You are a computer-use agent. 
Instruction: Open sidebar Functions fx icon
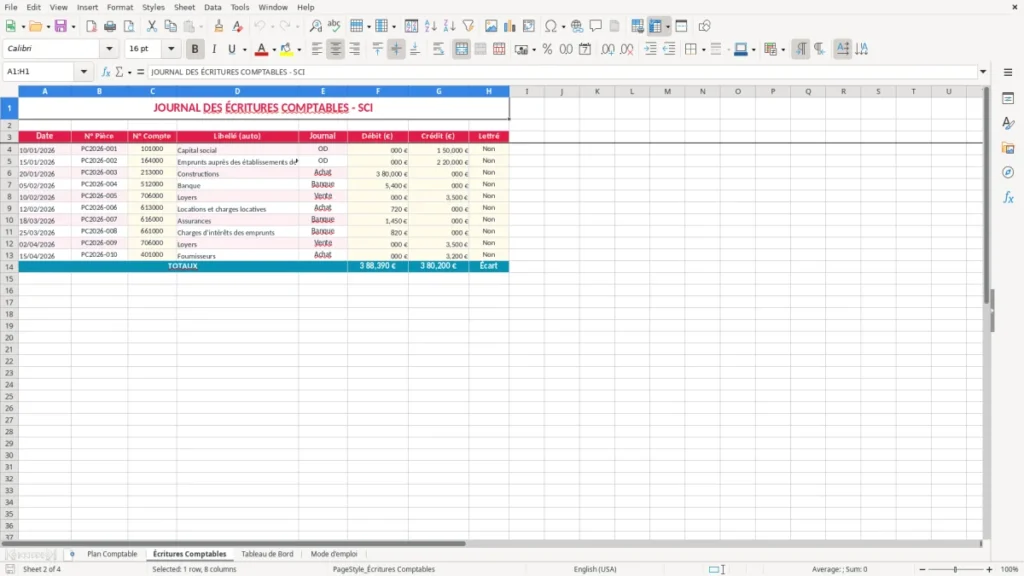click(x=1008, y=198)
